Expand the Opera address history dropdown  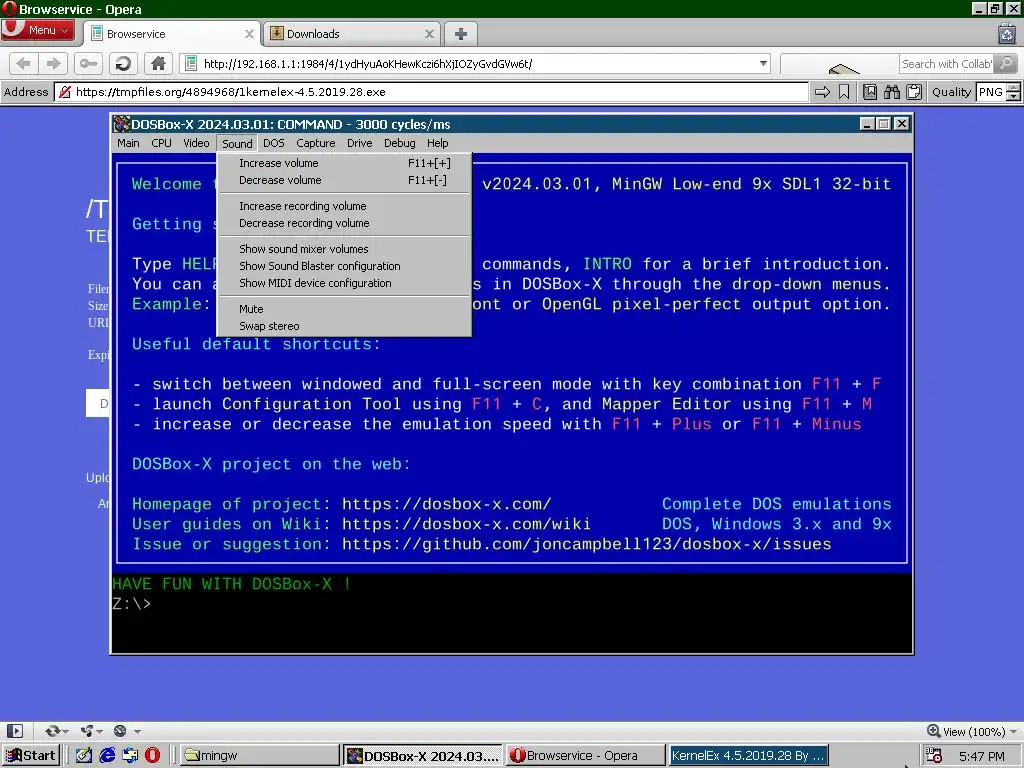(x=763, y=63)
